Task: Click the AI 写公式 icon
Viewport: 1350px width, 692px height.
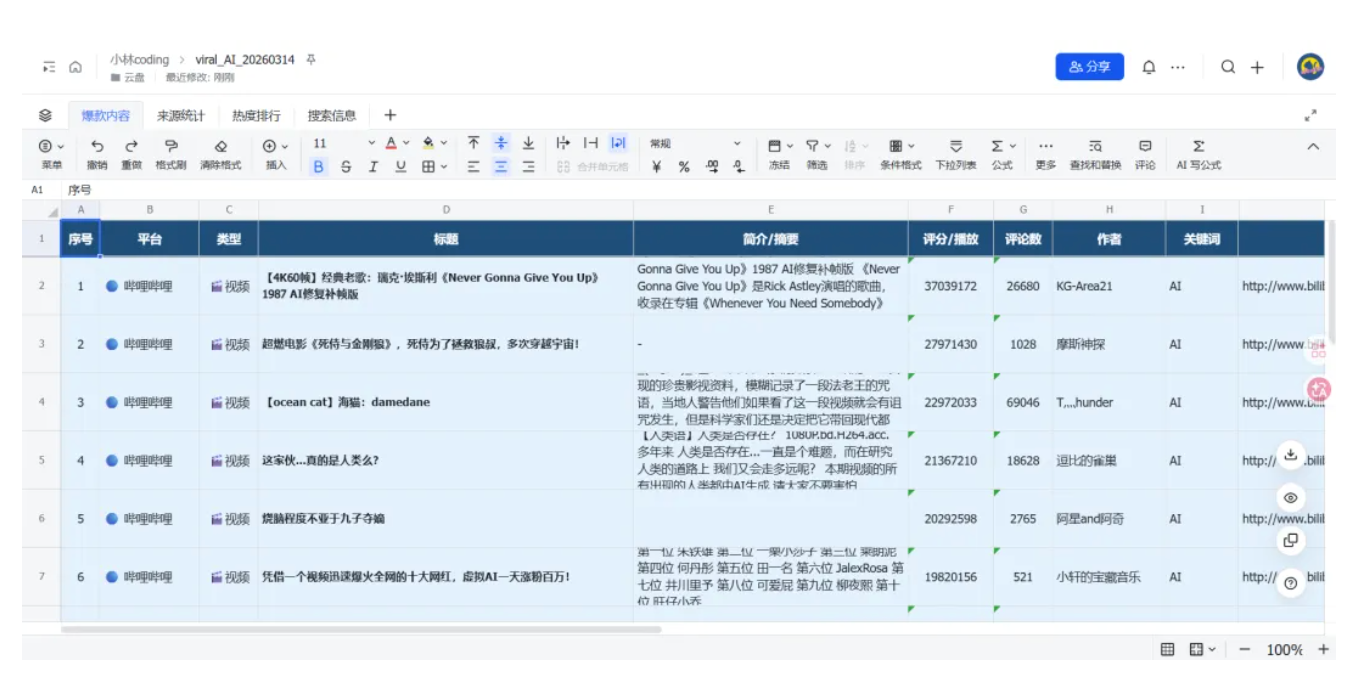Action: [x=1198, y=146]
